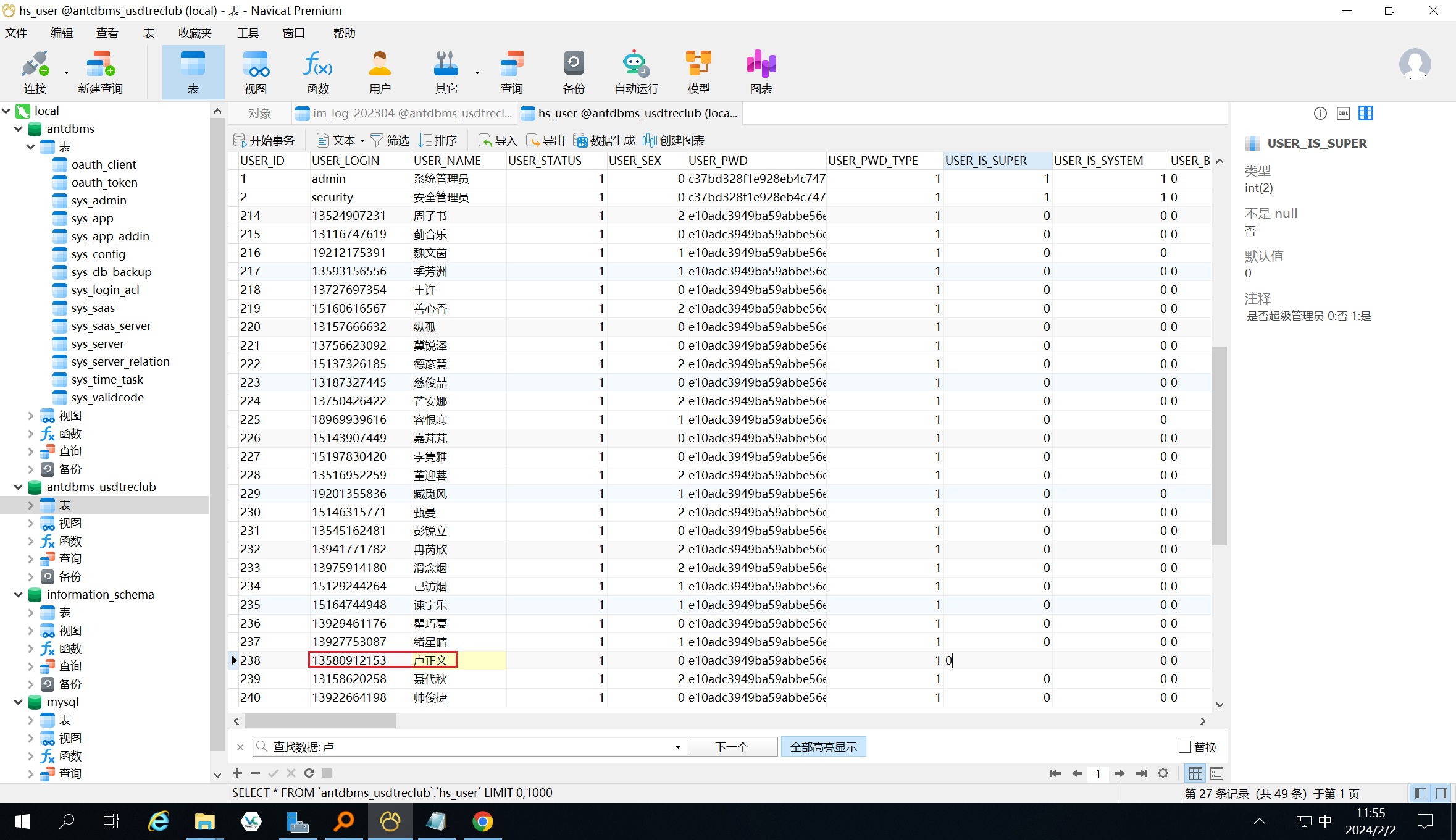Show the info panel icon
Image resolution: width=1456 pixels, height=840 pixels.
coord(1320,113)
